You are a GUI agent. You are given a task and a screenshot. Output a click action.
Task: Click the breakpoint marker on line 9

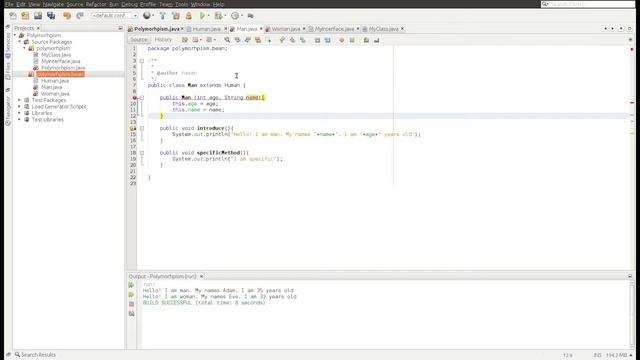(x=134, y=98)
